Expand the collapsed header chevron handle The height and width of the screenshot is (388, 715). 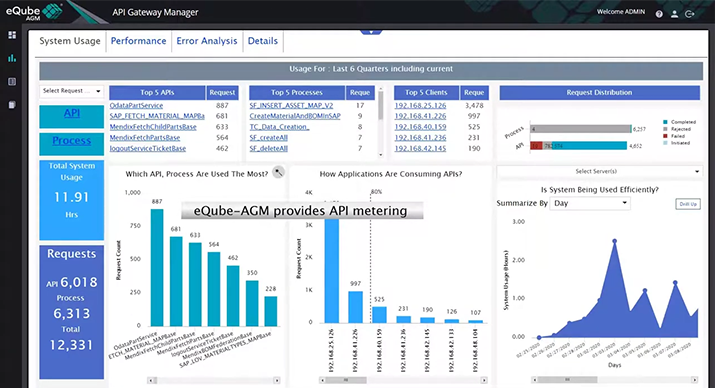[x=371, y=32]
